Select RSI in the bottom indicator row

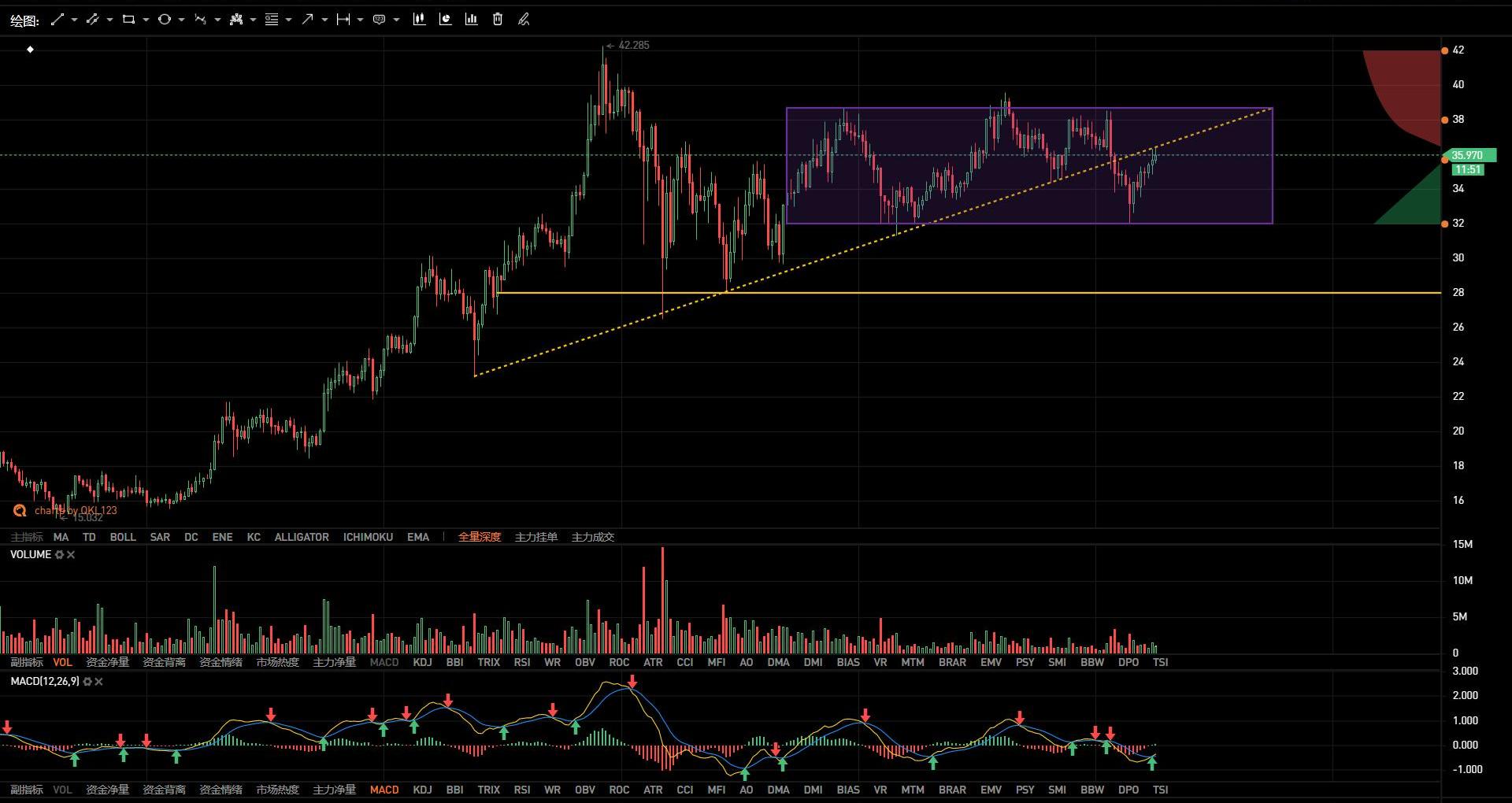point(522,790)
